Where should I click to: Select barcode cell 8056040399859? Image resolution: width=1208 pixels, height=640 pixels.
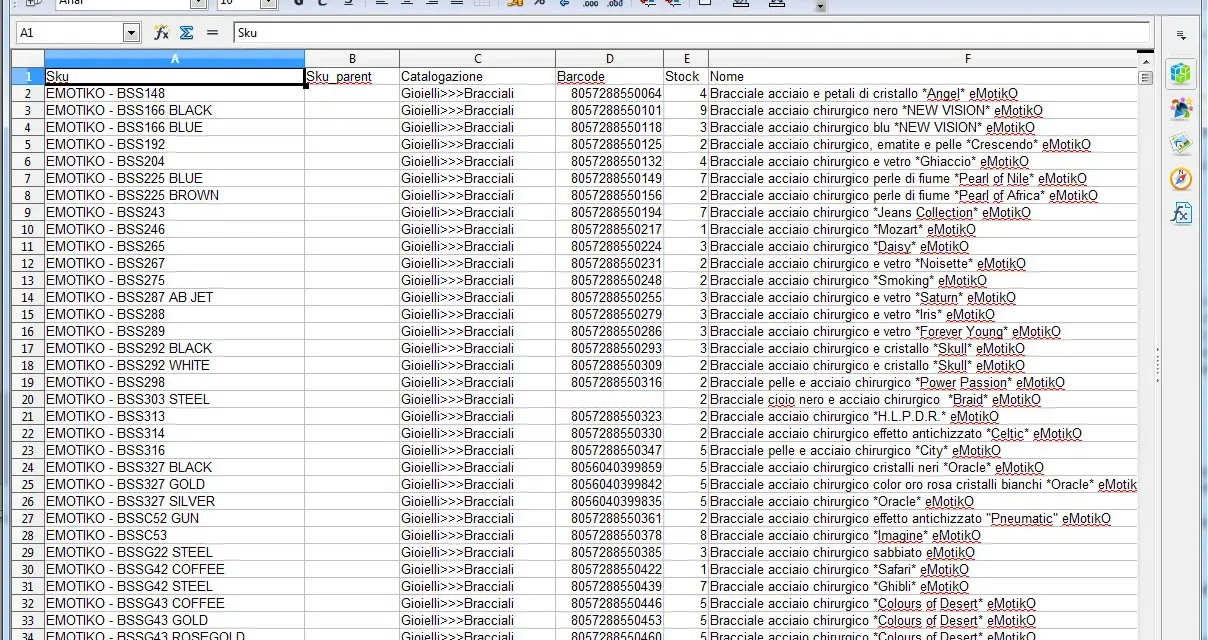[610, 467]
